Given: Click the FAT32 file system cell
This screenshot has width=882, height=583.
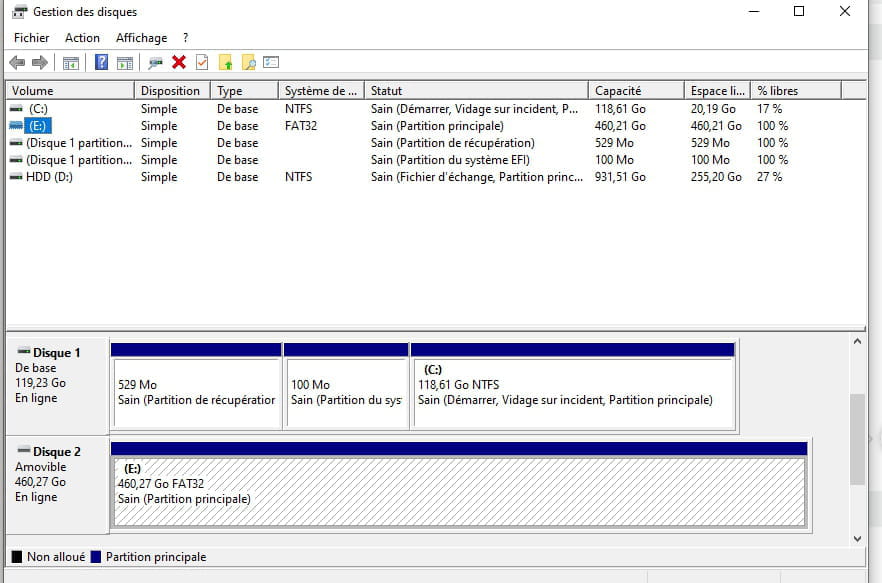Looking at the screenshot, I should (x=301, y=125).
